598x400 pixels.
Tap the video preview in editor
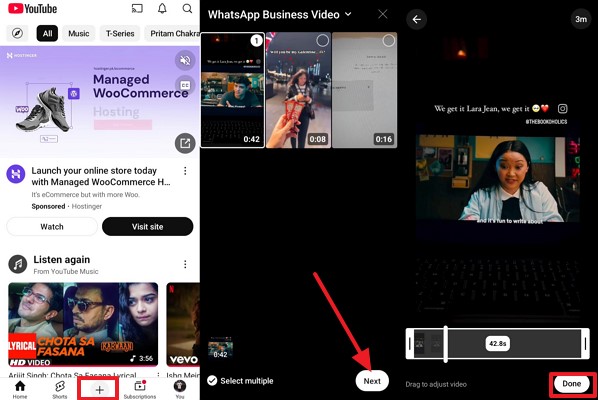coord(498,178)
